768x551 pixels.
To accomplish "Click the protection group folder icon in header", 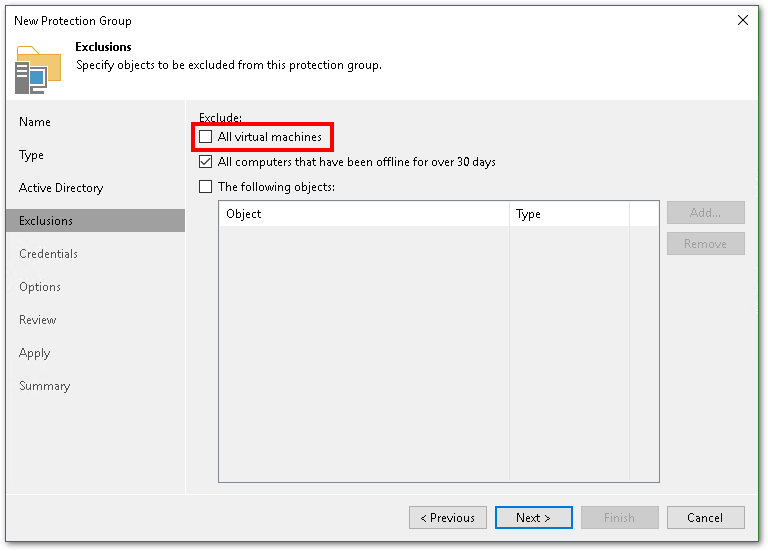I will coord(31,69).
